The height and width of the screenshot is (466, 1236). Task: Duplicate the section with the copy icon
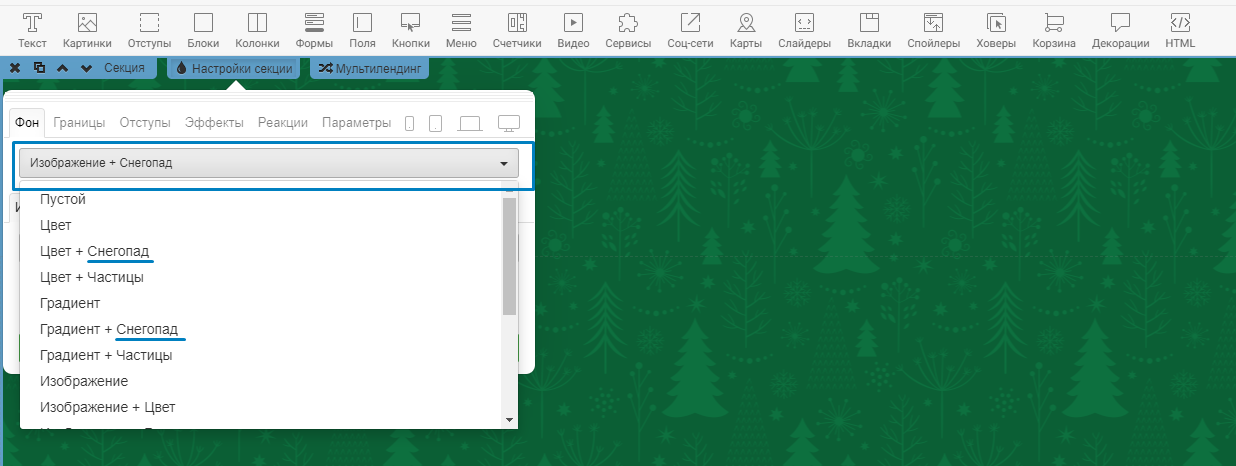tap(39, 68)
